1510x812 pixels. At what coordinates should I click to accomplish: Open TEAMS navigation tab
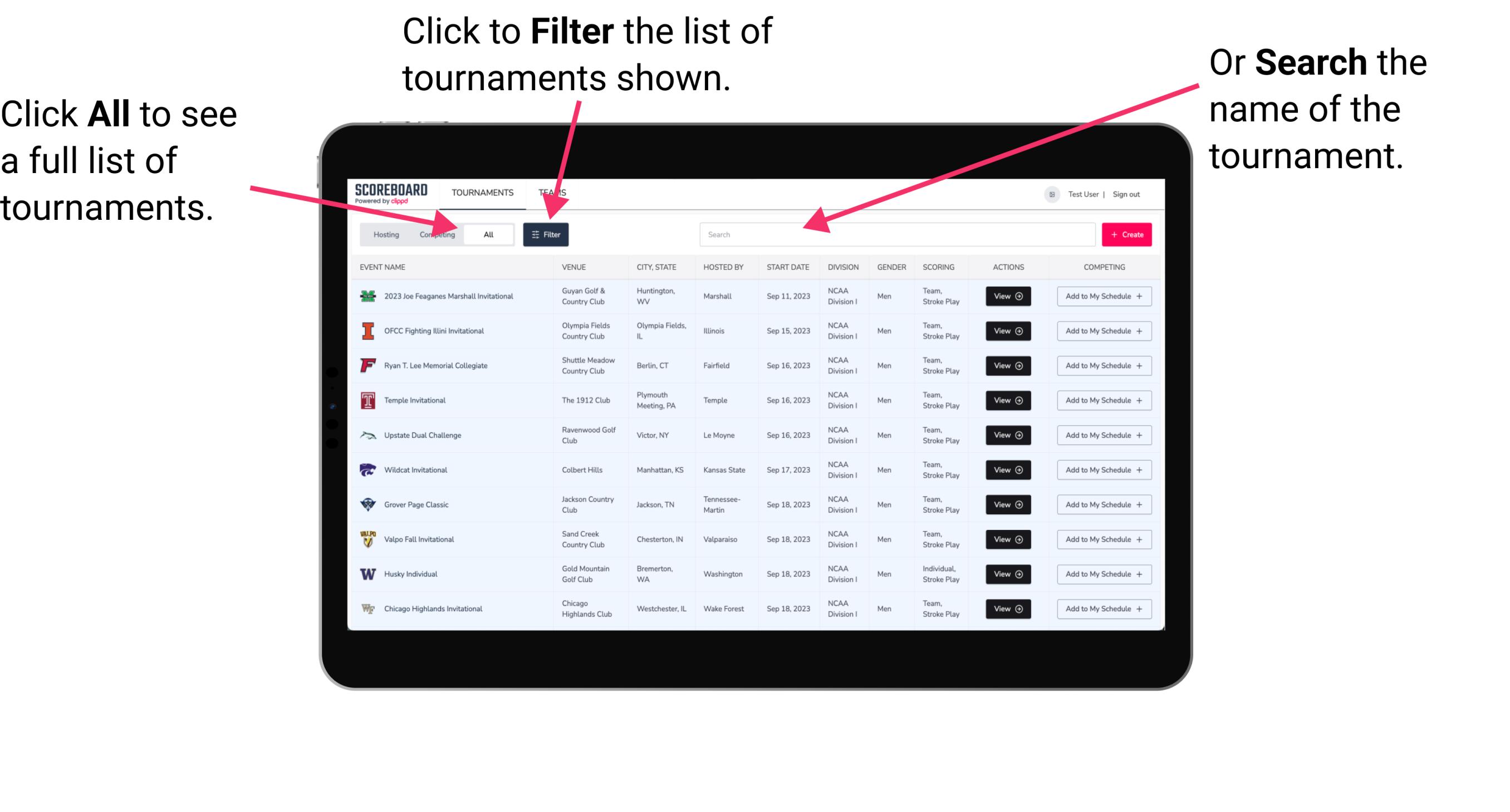coord(554,191)
